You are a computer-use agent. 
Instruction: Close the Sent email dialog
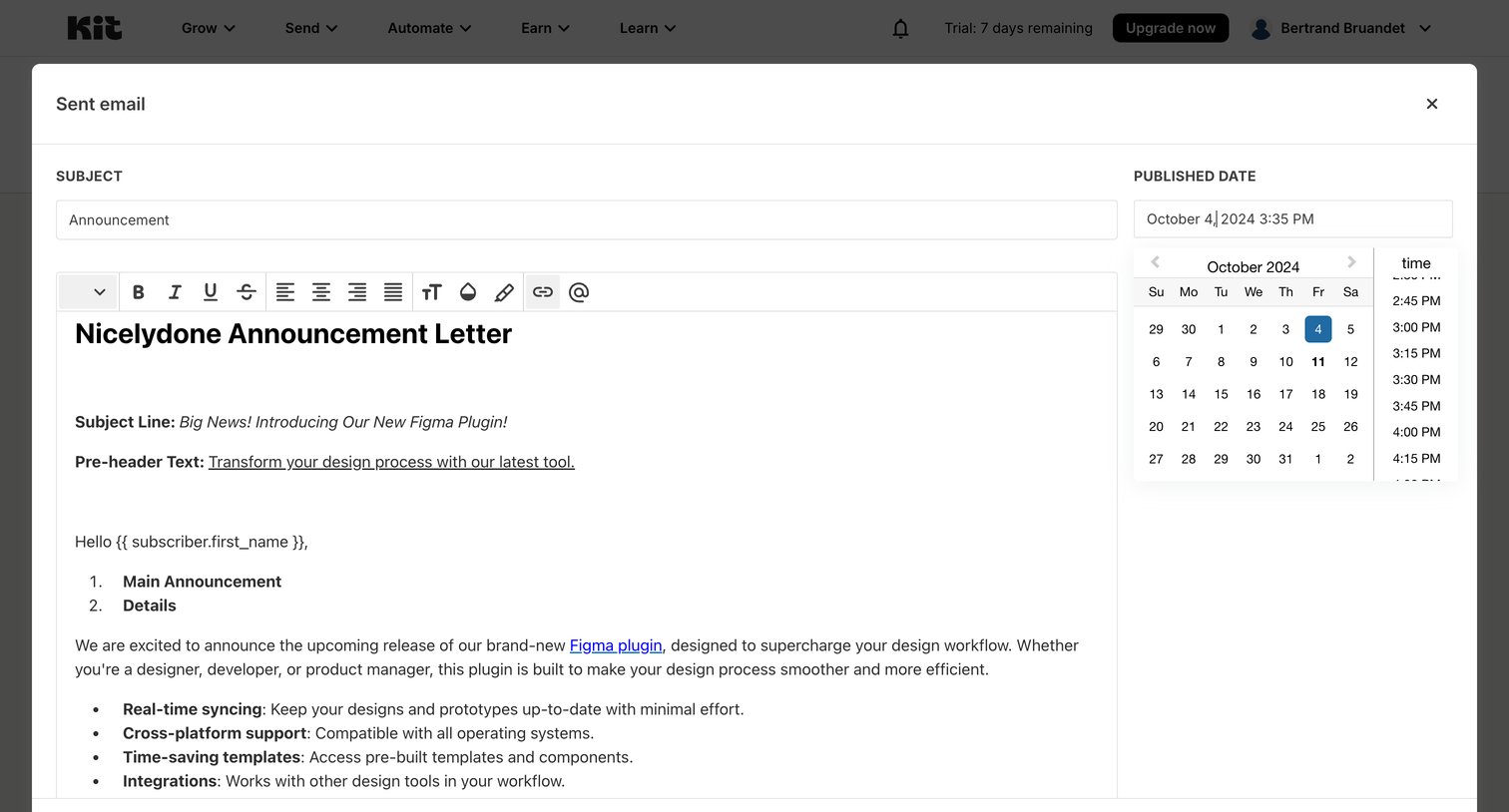click(1432, 104)
